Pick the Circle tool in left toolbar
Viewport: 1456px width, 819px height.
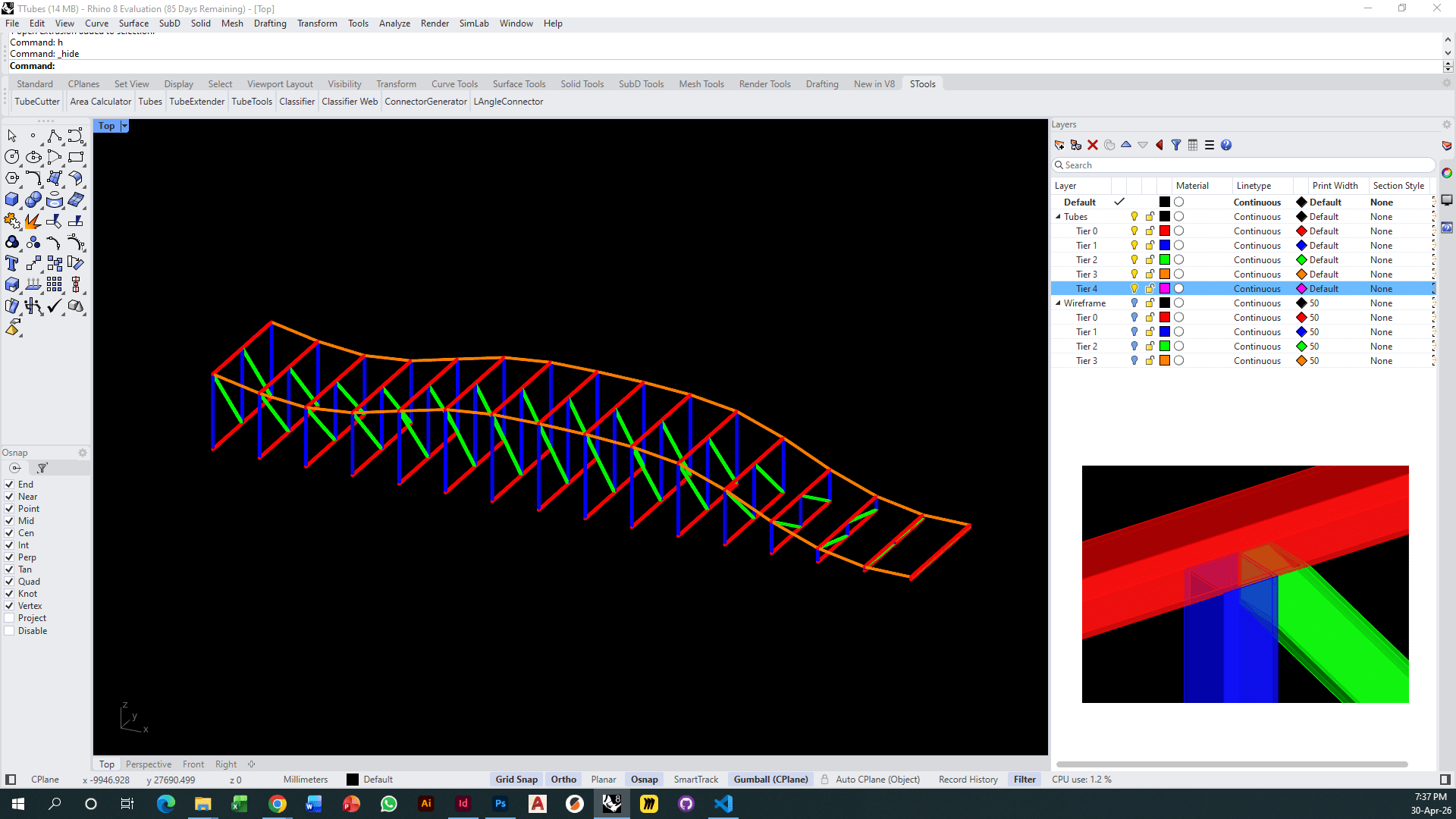12,157
